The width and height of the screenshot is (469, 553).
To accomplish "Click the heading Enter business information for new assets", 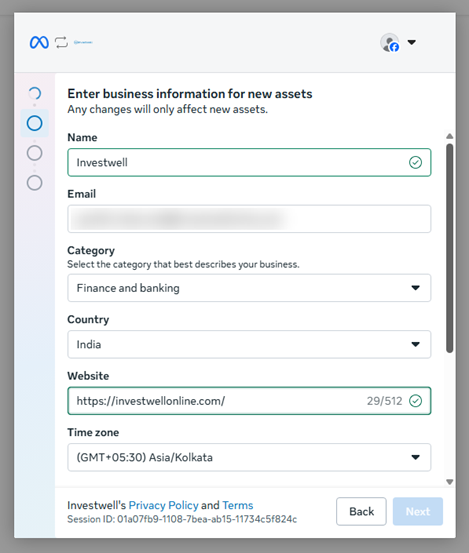I will point(190,94).
